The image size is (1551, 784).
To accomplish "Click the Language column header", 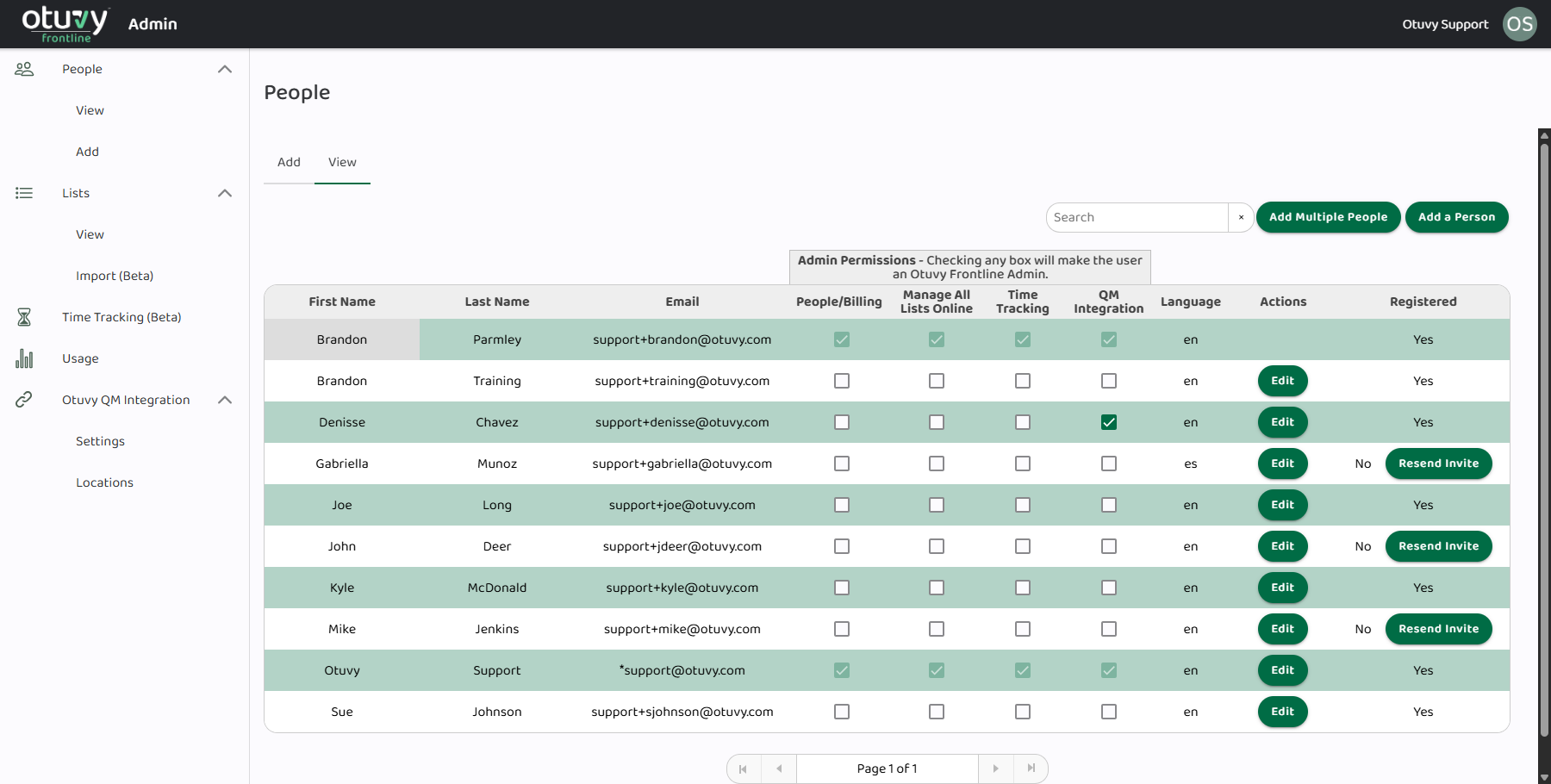I will tap(1191, 302).
